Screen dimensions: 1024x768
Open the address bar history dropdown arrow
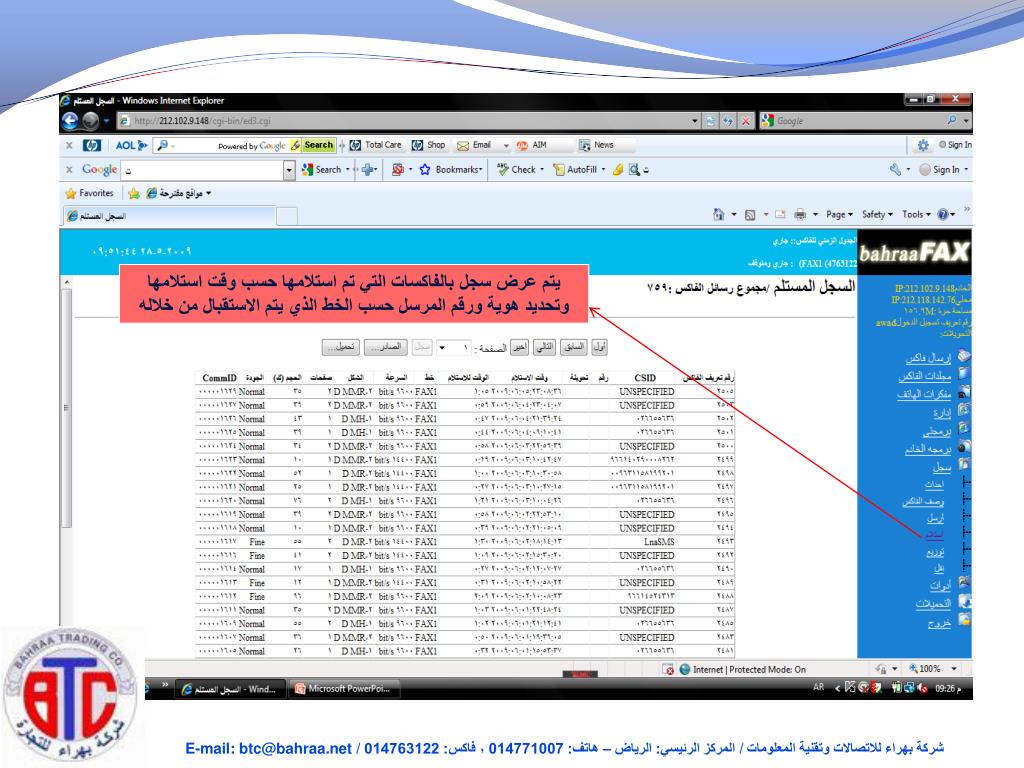coord(695,121)
